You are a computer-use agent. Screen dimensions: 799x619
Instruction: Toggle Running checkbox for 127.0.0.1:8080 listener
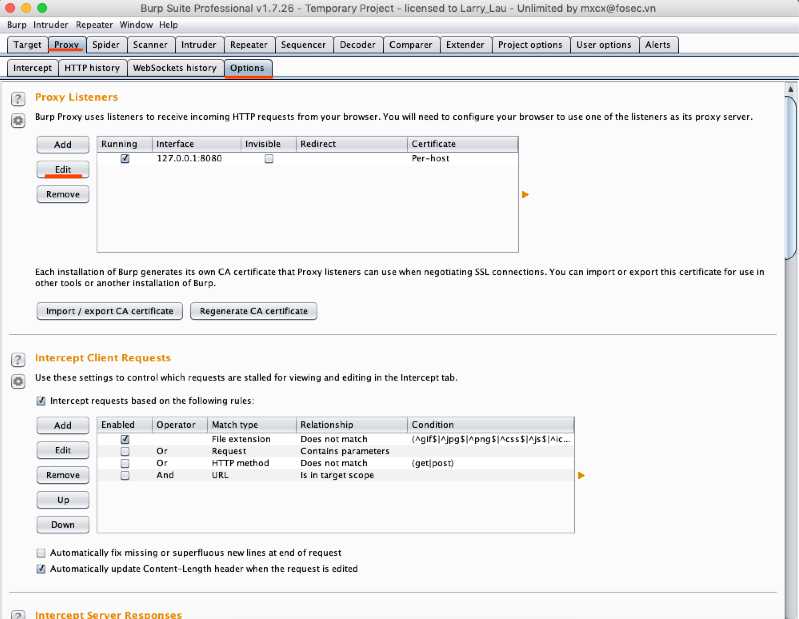(125, 158)
